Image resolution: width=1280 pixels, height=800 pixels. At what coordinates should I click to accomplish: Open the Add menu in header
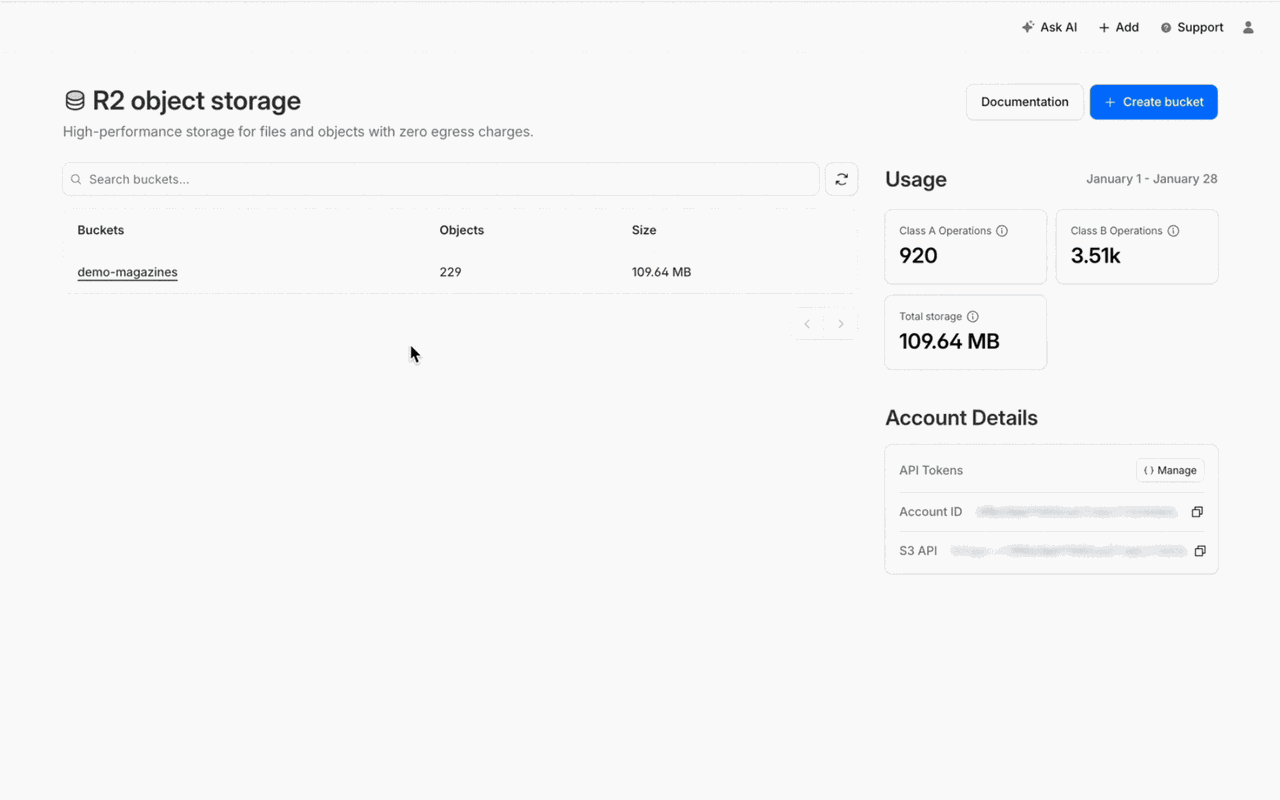click(1118, 28)
